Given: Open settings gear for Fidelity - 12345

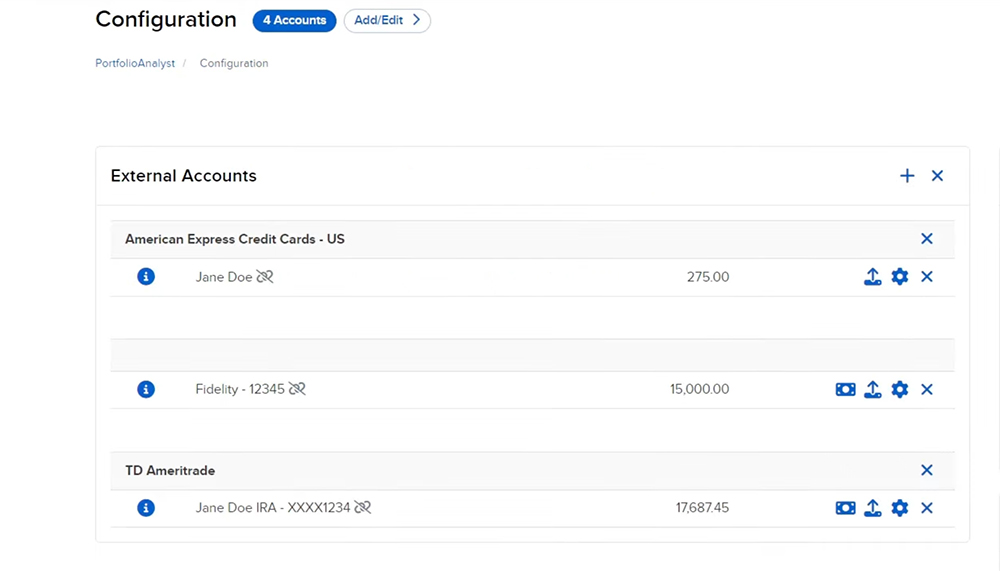Looking at the screenshot, I should pos(900,389).
